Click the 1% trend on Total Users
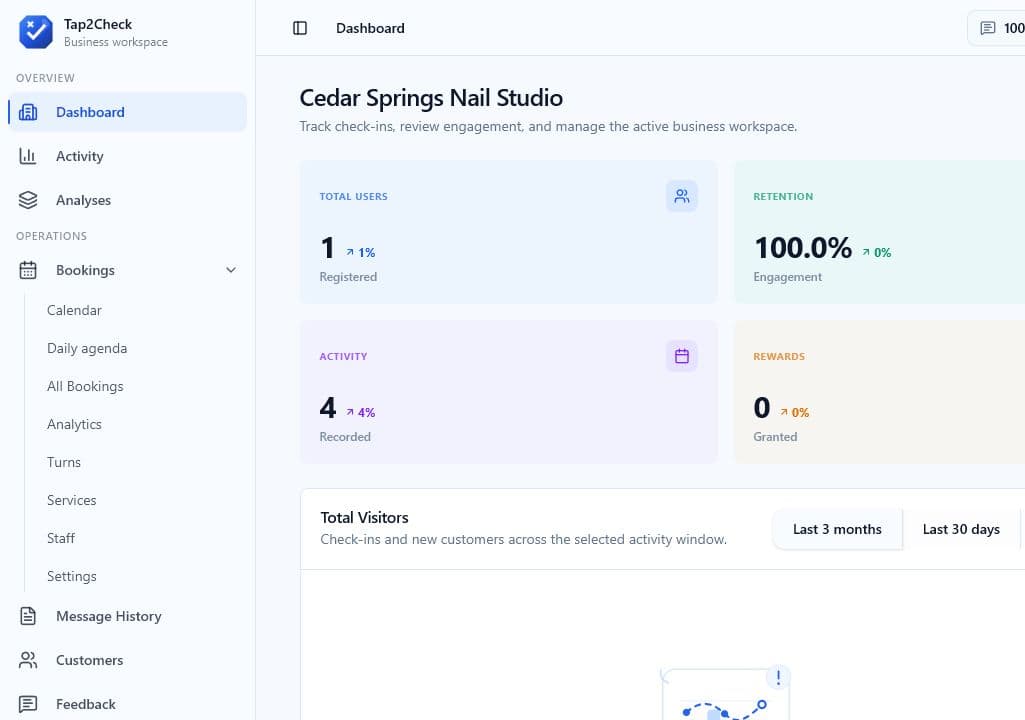Viewport: 1025px width, 720px height. click(361, 252)
